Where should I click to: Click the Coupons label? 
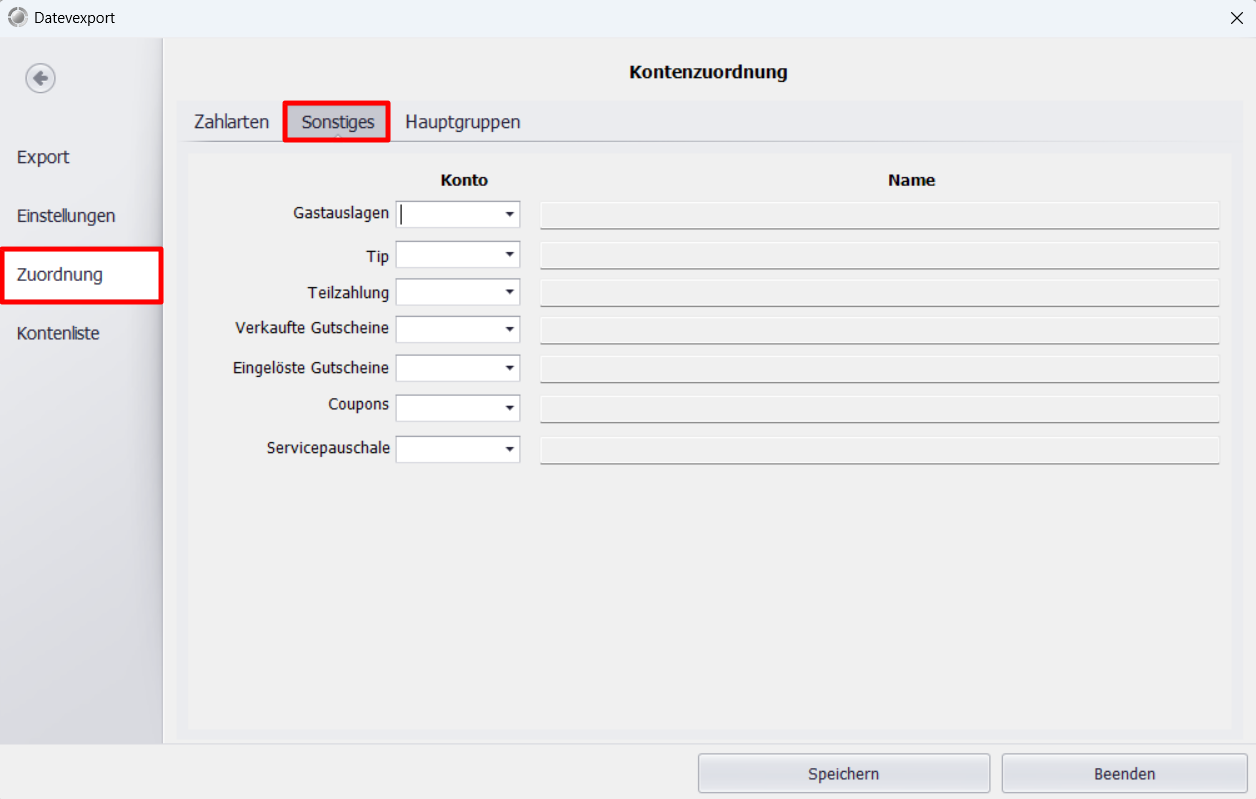(x=358, y=405)
